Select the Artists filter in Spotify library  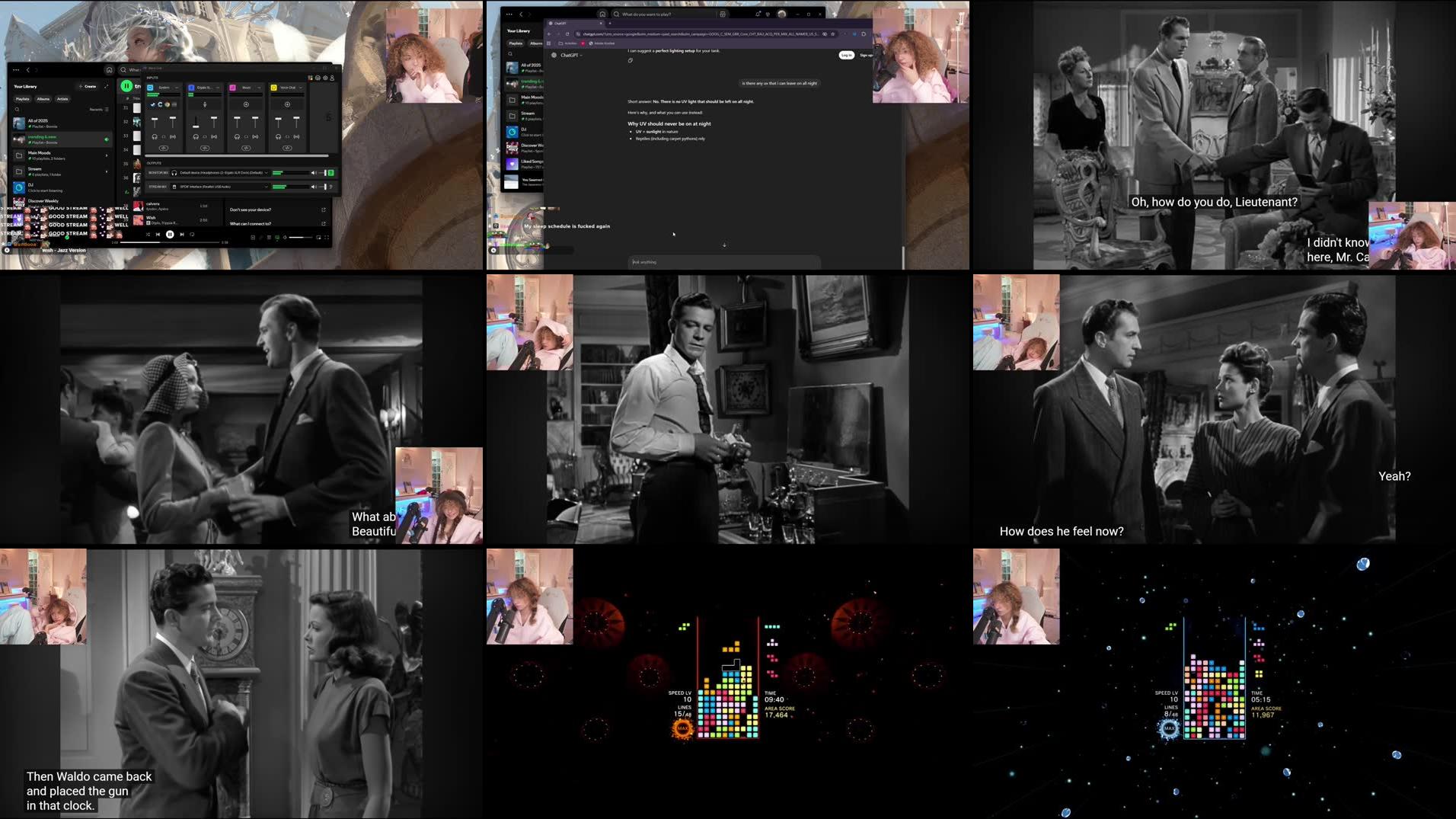(x=62, y=99)
